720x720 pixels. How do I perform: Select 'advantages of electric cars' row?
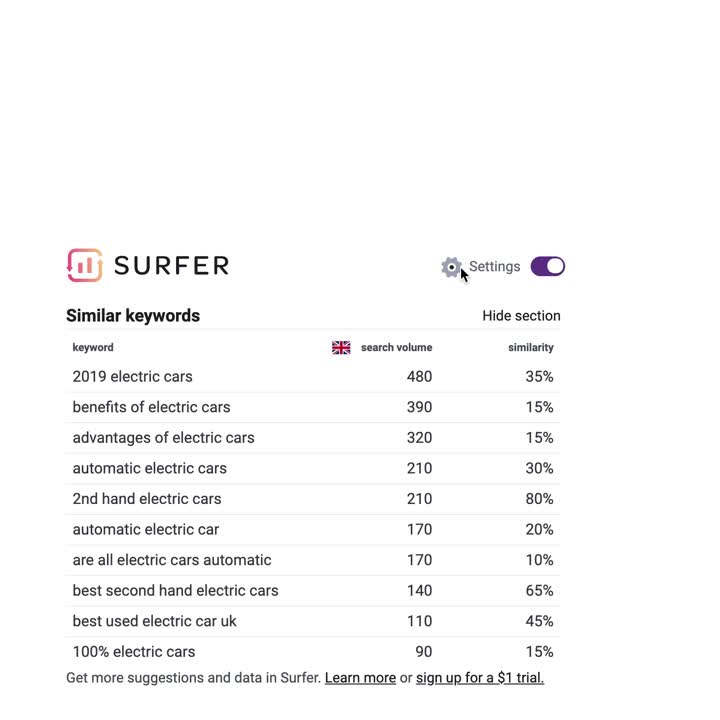click(312, 438)
